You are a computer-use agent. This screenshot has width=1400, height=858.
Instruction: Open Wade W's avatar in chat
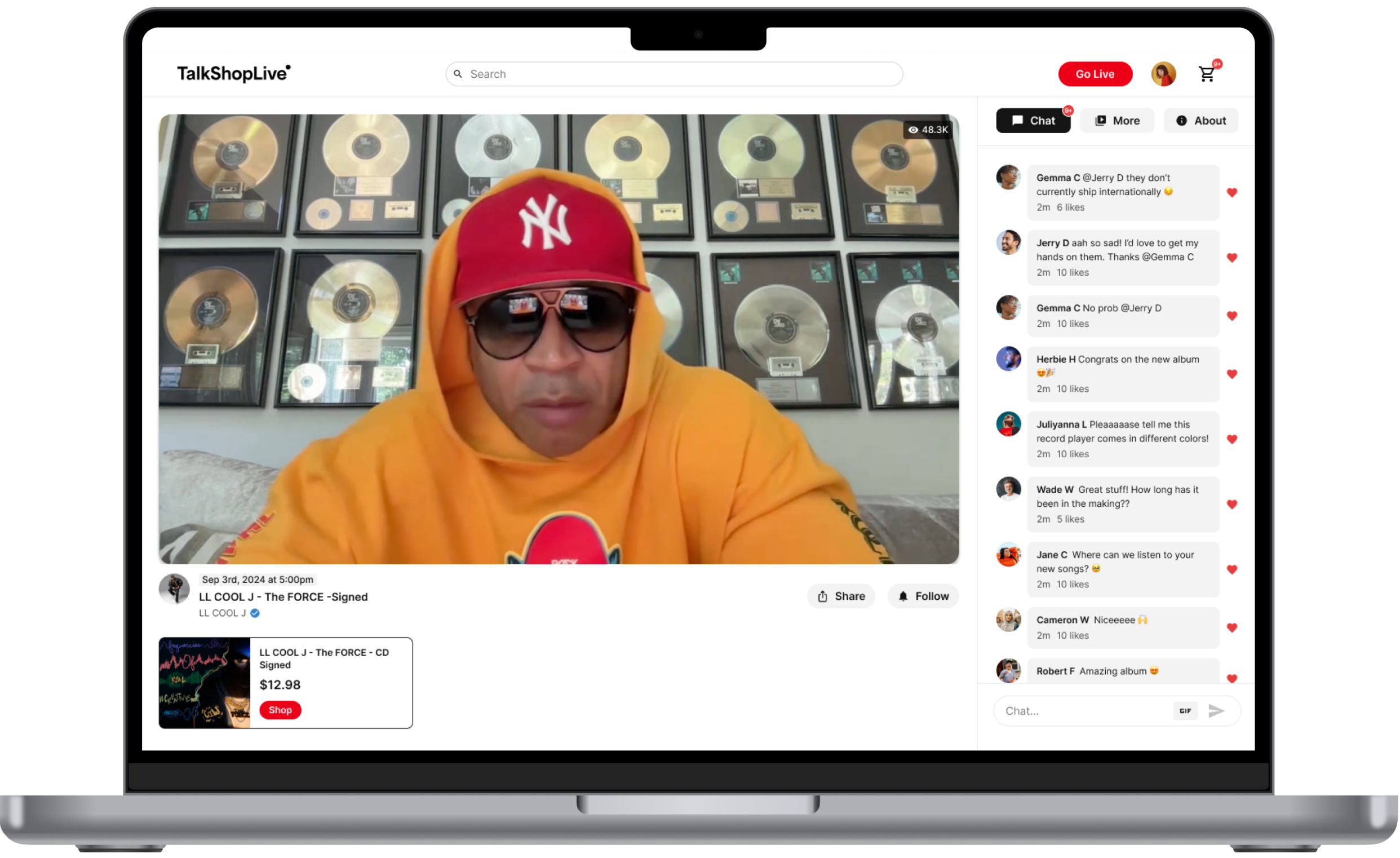click(x=1009, y=490)
